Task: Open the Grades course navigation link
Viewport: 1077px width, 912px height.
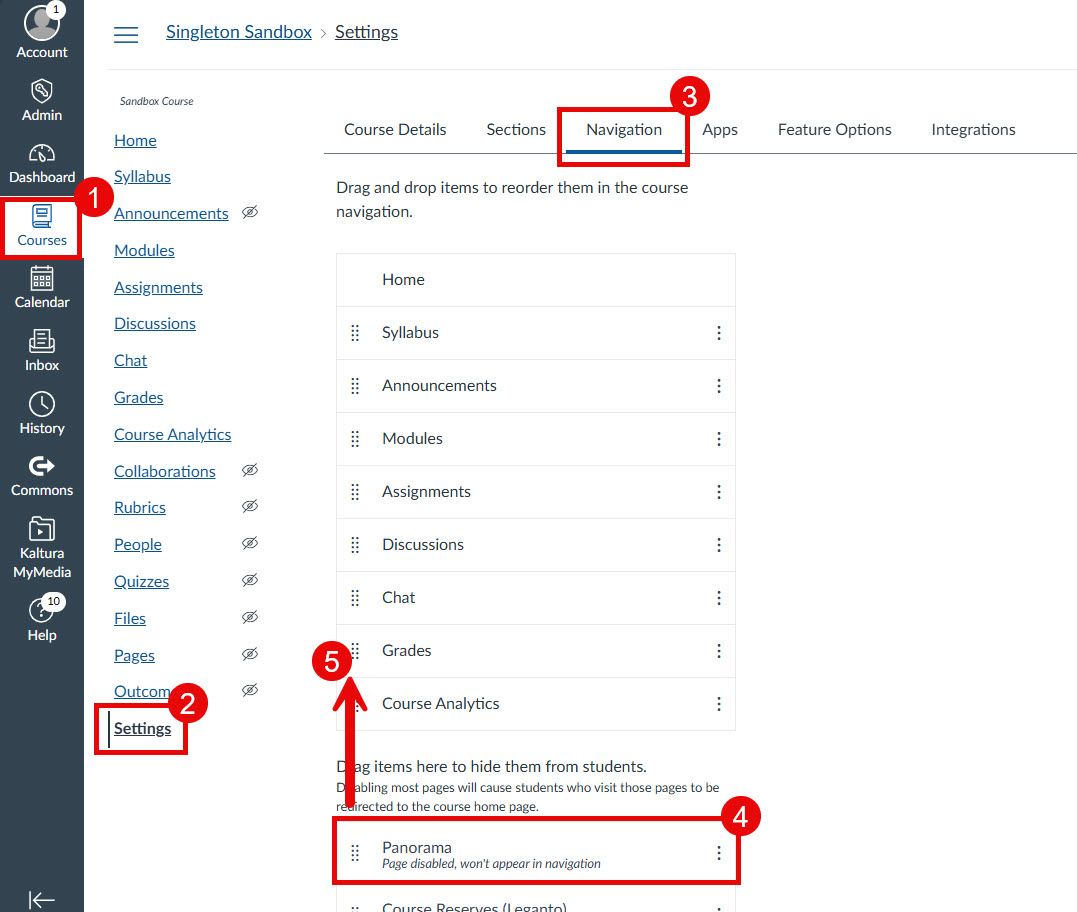Action: (x=138, y=397)
